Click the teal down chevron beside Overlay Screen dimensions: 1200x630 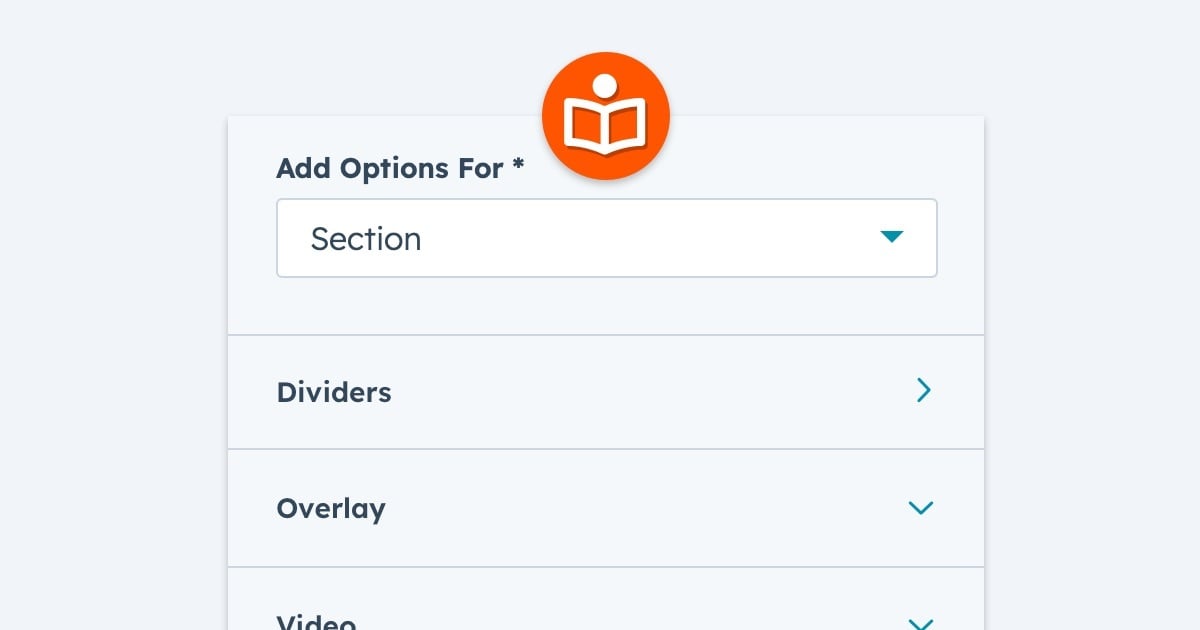921,508
